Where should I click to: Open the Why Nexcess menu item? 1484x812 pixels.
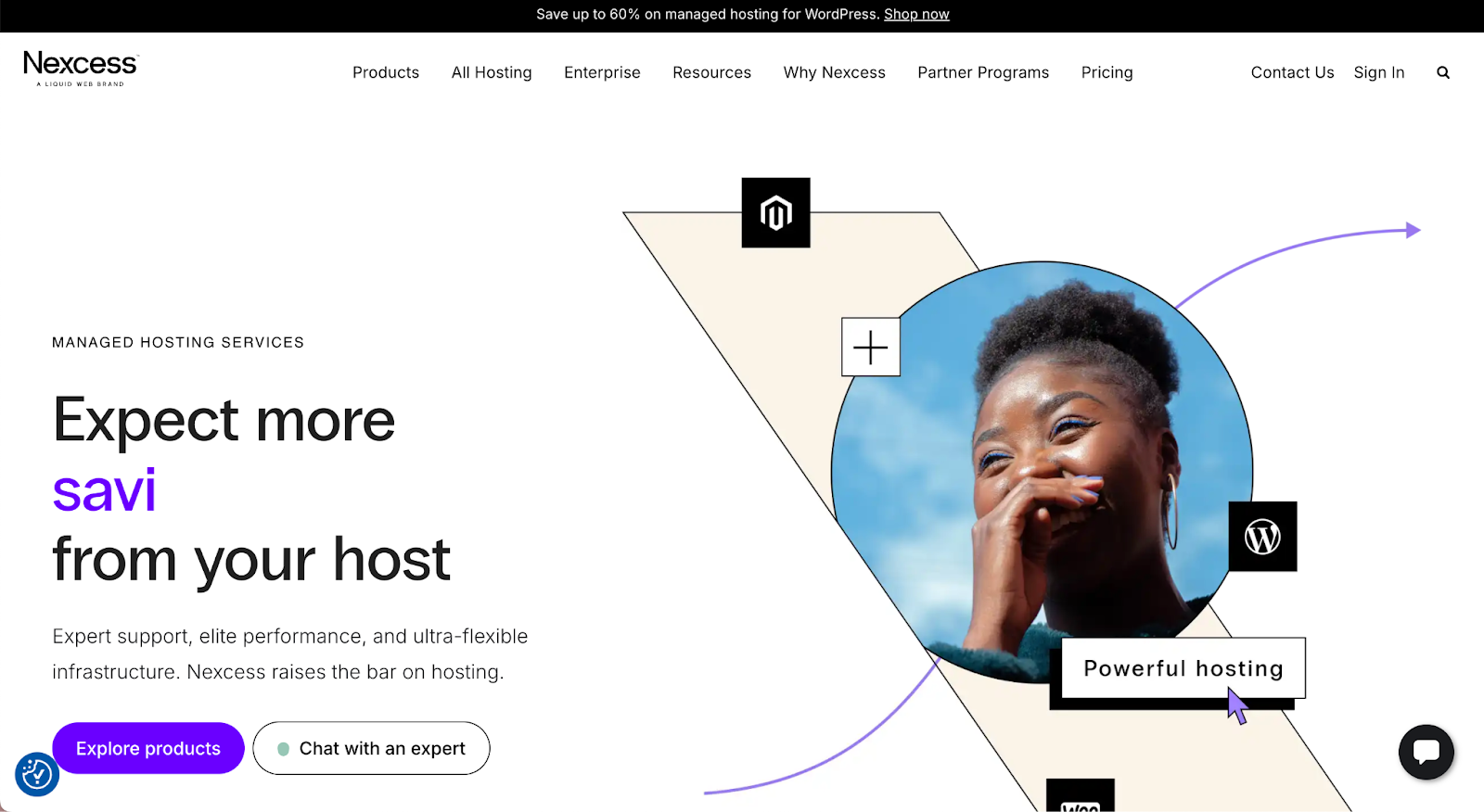[835, 72]
